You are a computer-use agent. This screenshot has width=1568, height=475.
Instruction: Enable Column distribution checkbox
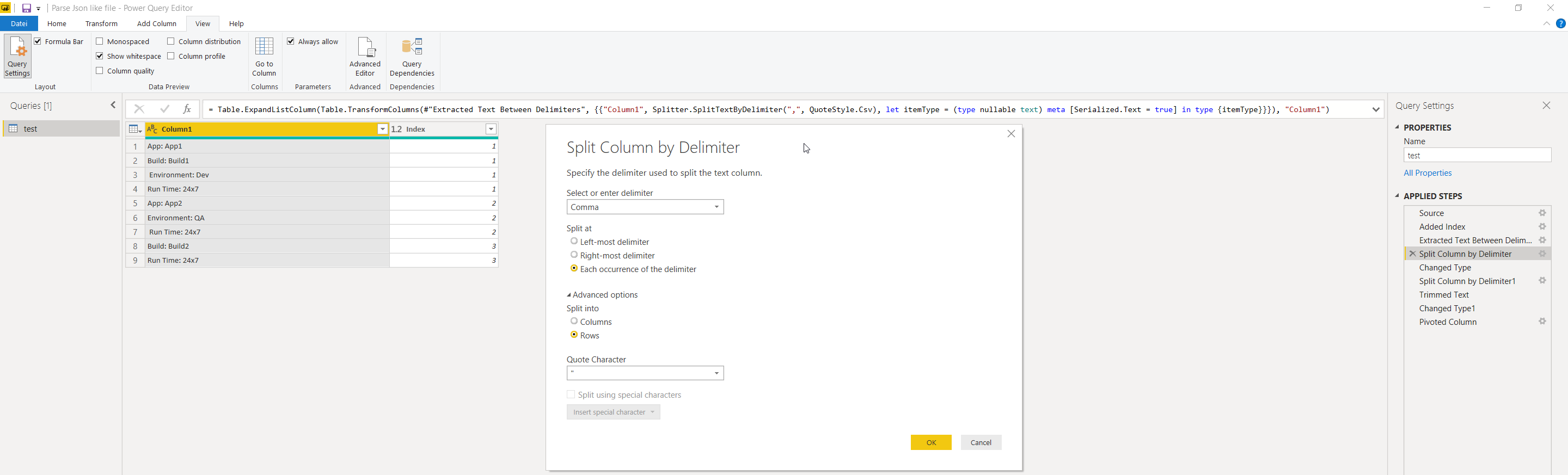pos(171,41)
